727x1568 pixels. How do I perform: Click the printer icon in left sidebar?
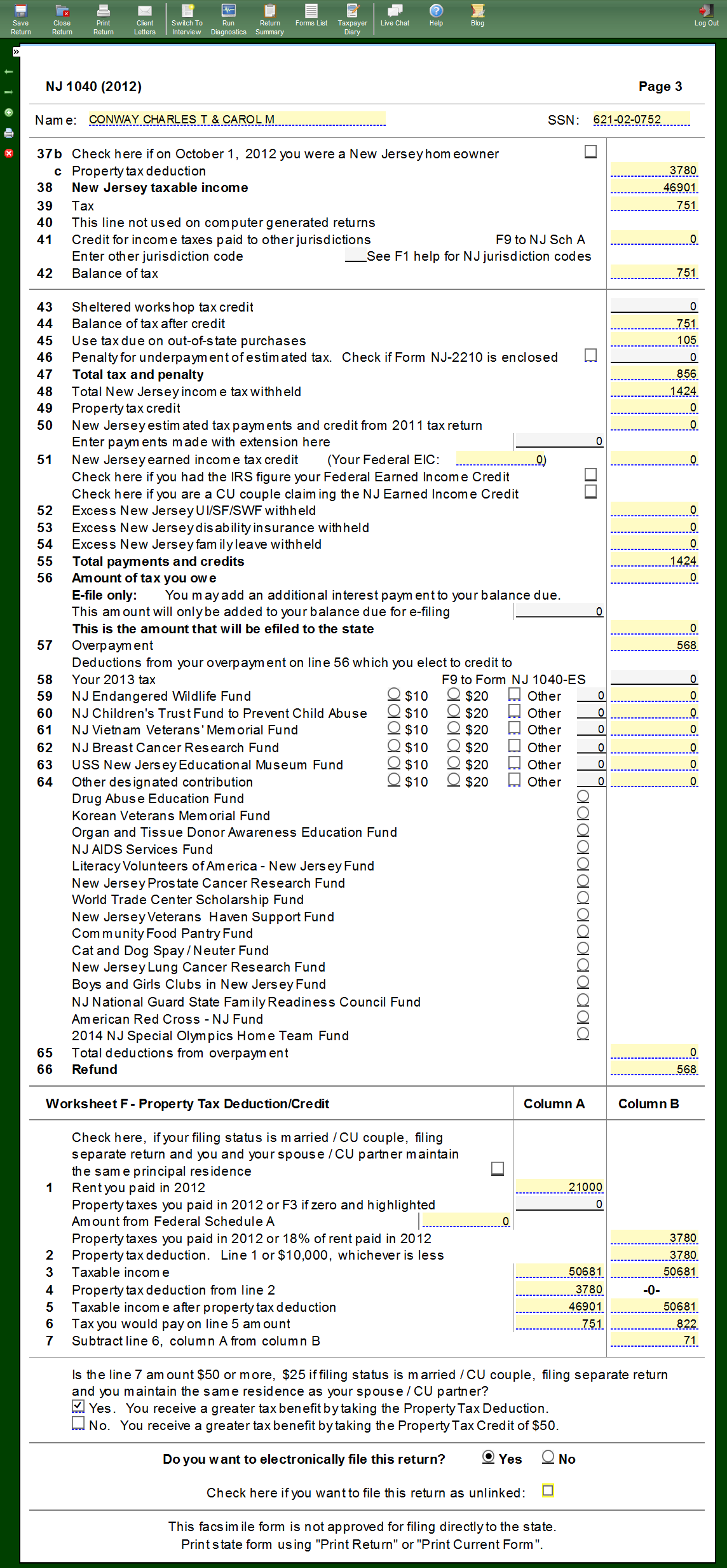point(9,133)
